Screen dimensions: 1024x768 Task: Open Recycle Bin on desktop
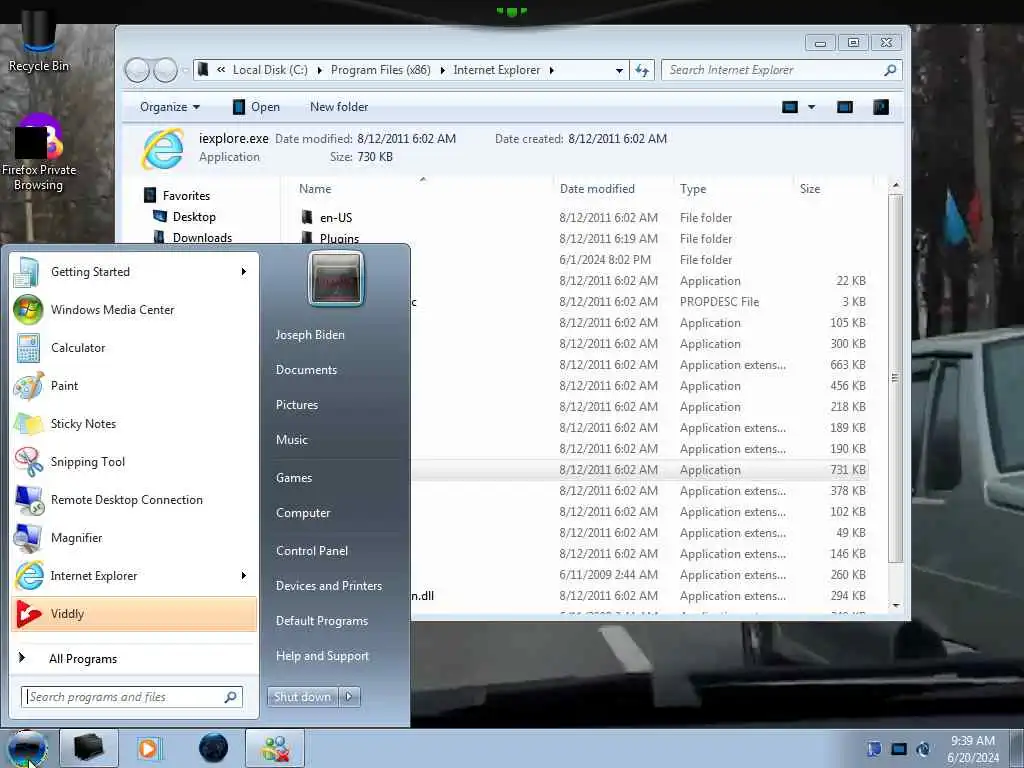pyautogui.click(x=39, y=40)
